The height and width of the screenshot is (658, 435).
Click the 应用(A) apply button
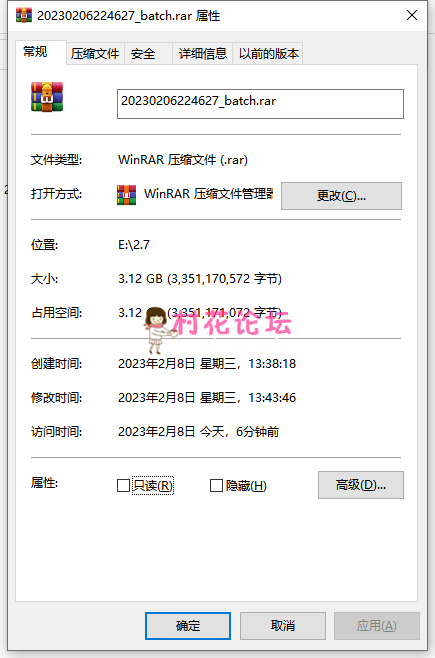(x=377, y=626)
